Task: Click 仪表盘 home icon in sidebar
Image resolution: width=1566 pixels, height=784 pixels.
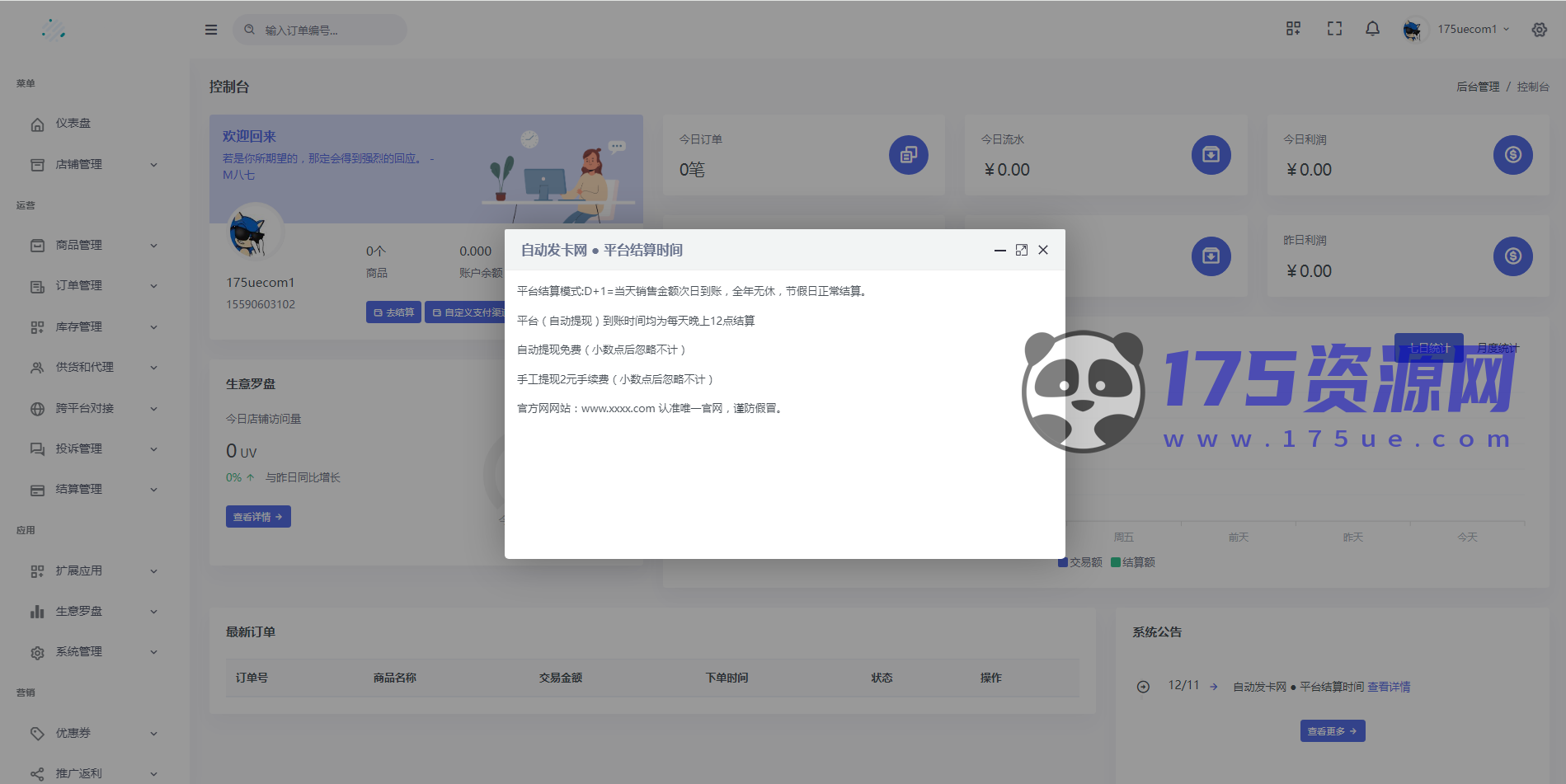Action: [x=37, y=124]
